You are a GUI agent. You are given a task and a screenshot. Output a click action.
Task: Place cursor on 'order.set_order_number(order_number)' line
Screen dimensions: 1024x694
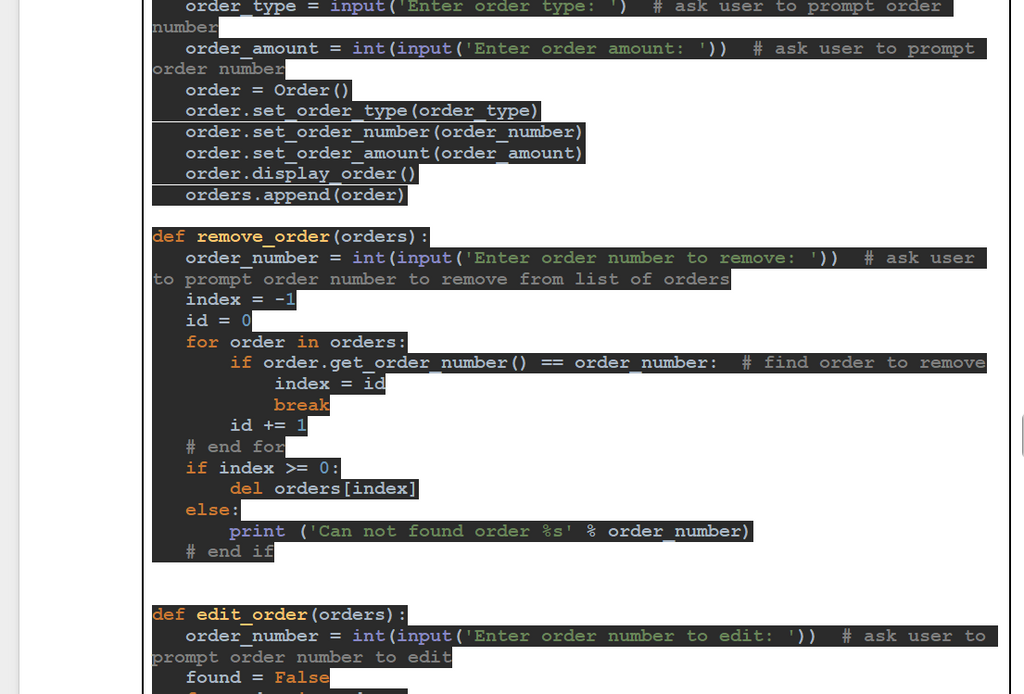(x=384, y=132)
